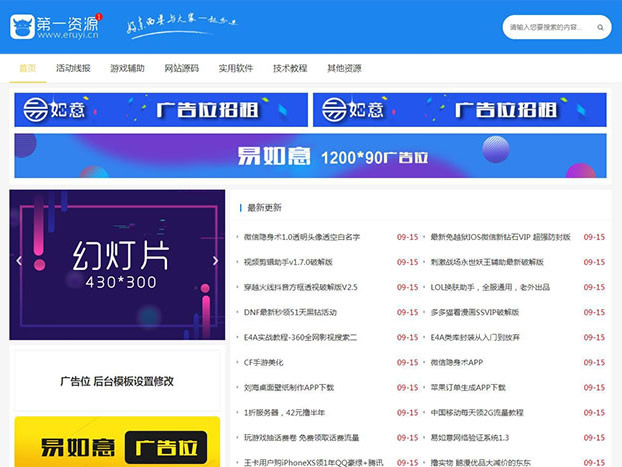
Task: Click the yellow 易如意 广告位 sidebar banner
Action: coord(117,443)
